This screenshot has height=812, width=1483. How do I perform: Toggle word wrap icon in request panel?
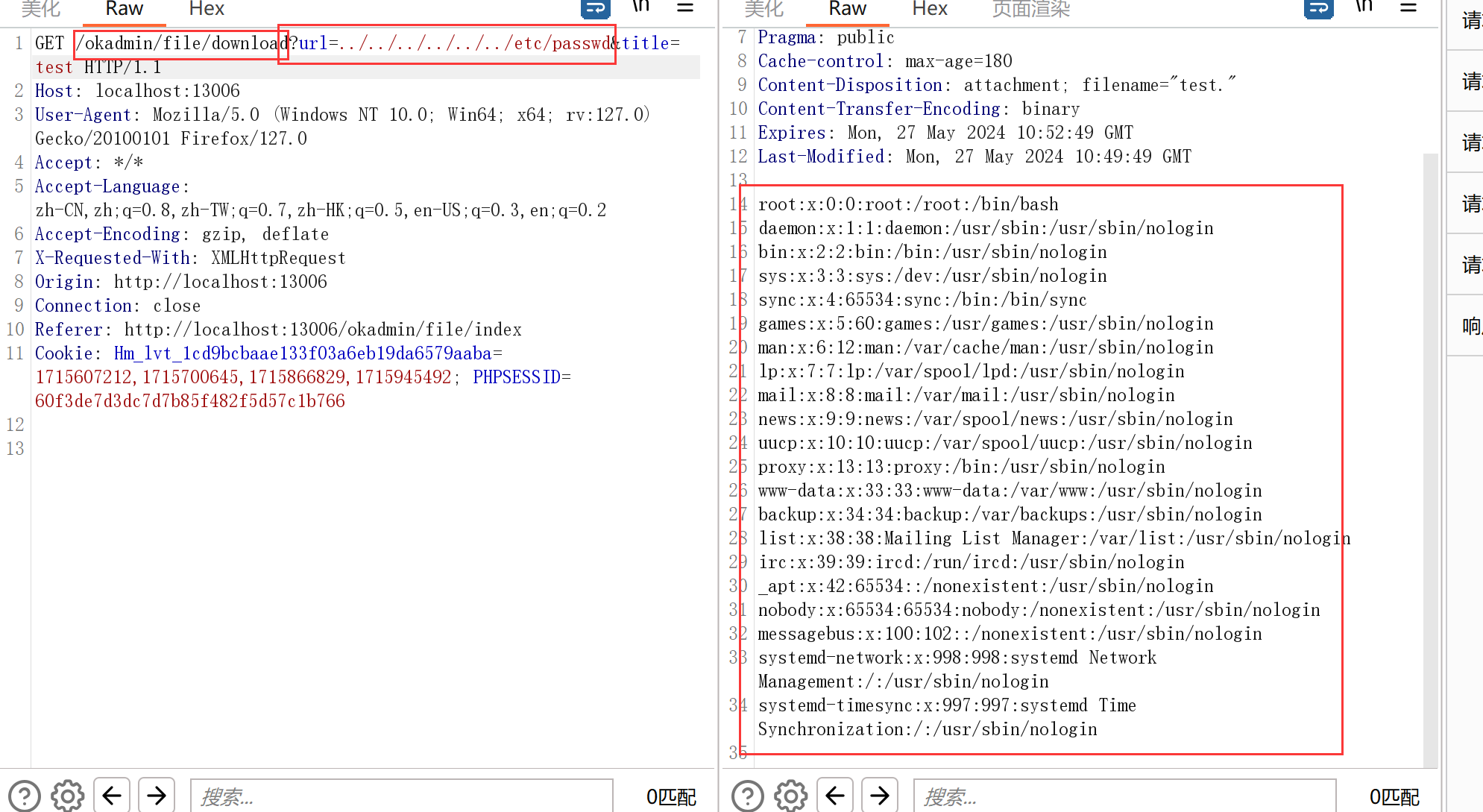click(x=596, y=8)
